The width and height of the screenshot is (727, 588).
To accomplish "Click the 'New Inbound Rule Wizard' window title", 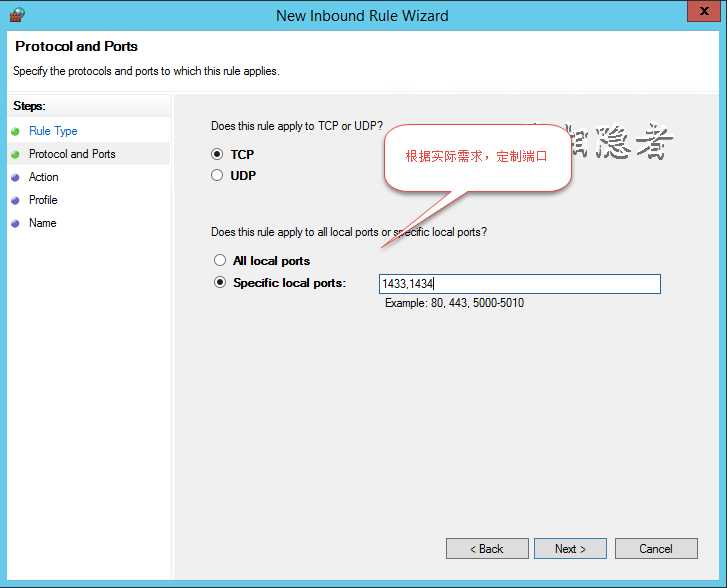I will tap(362, 16).
